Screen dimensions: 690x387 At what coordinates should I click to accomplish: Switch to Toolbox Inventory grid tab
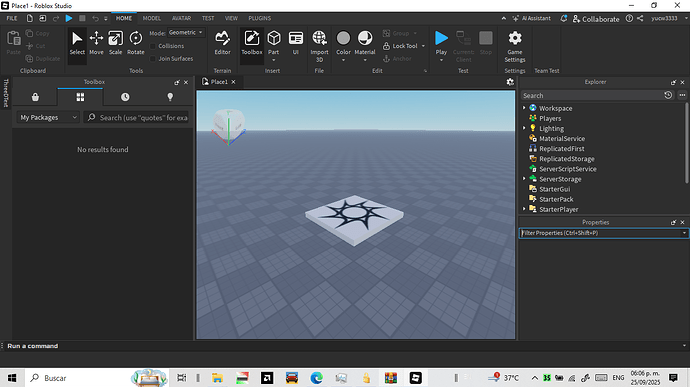point(80,97)
